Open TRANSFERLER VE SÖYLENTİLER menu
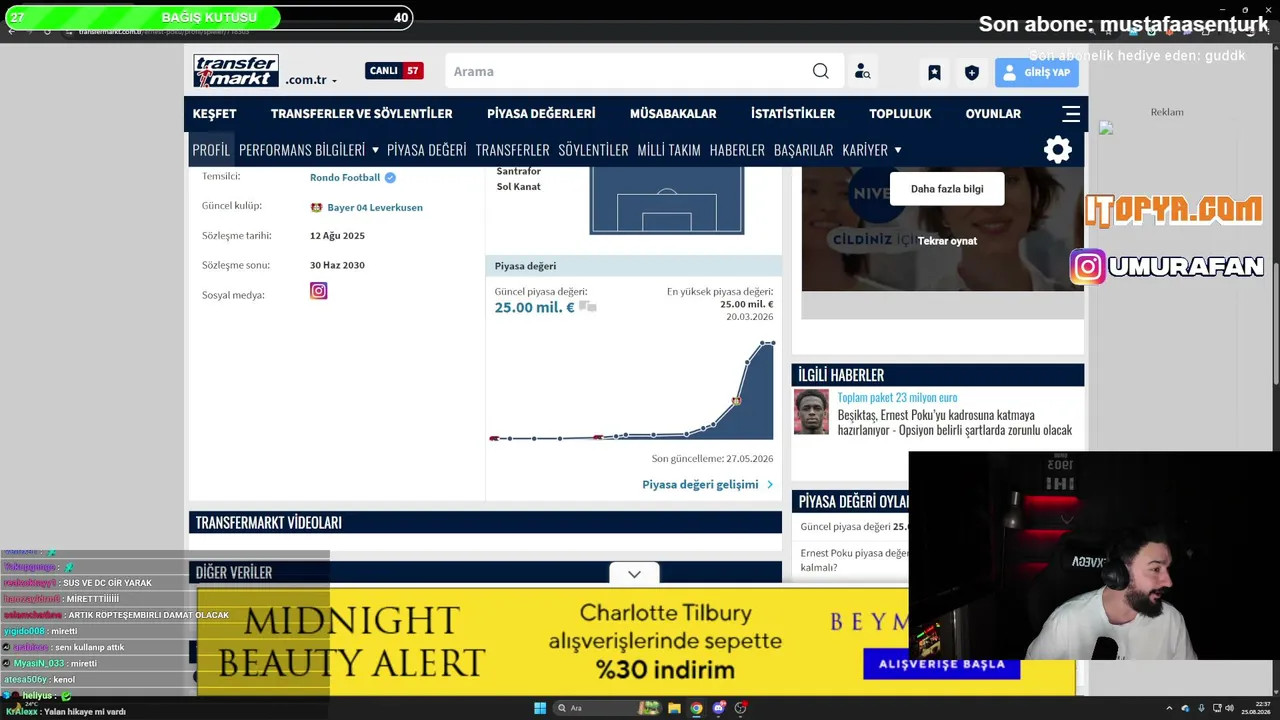This screenshot has width=1280, height=720. [362, 114]
